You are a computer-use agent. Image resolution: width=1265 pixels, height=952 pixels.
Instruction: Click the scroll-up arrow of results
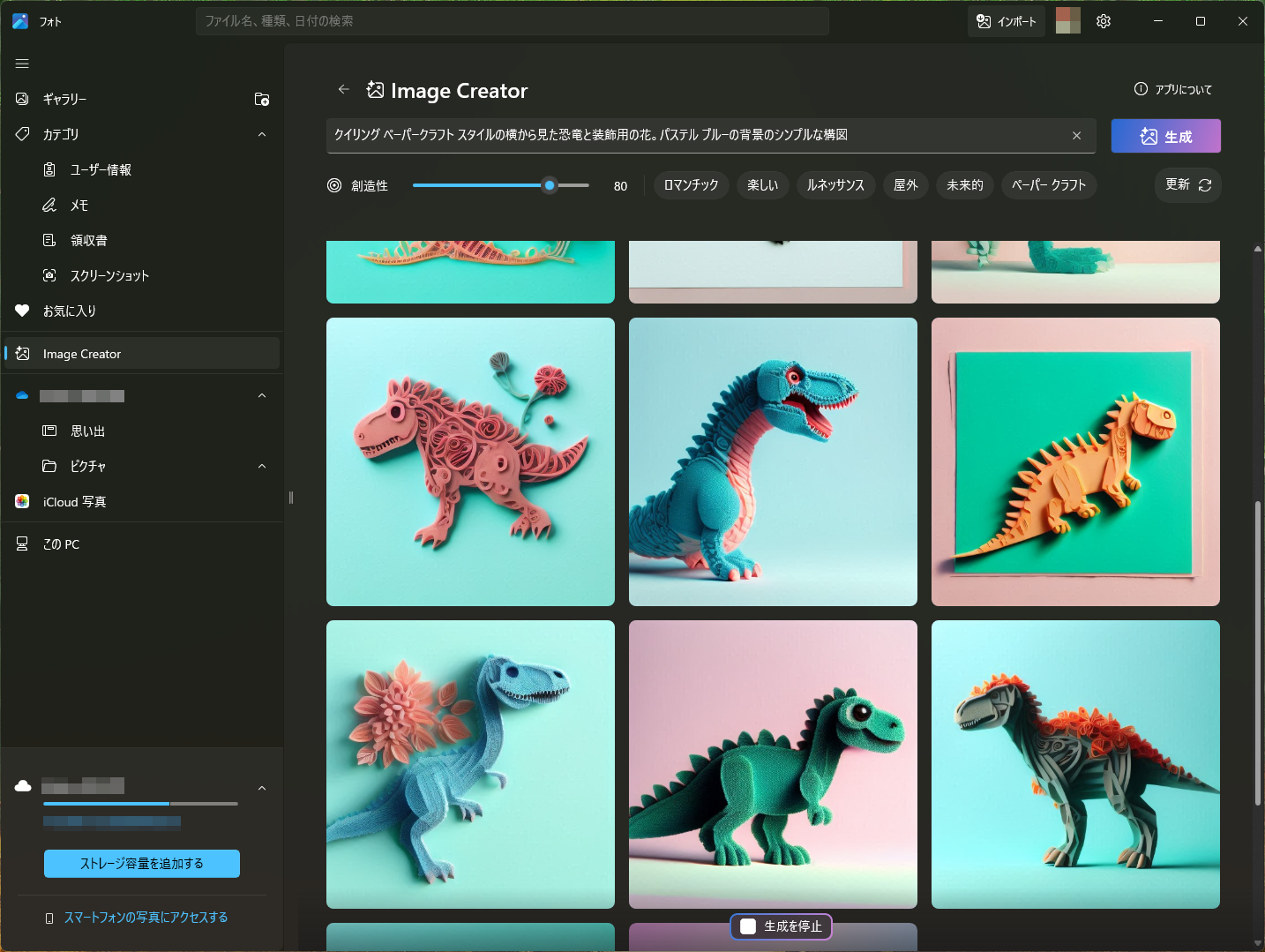tap(1258, 250)
